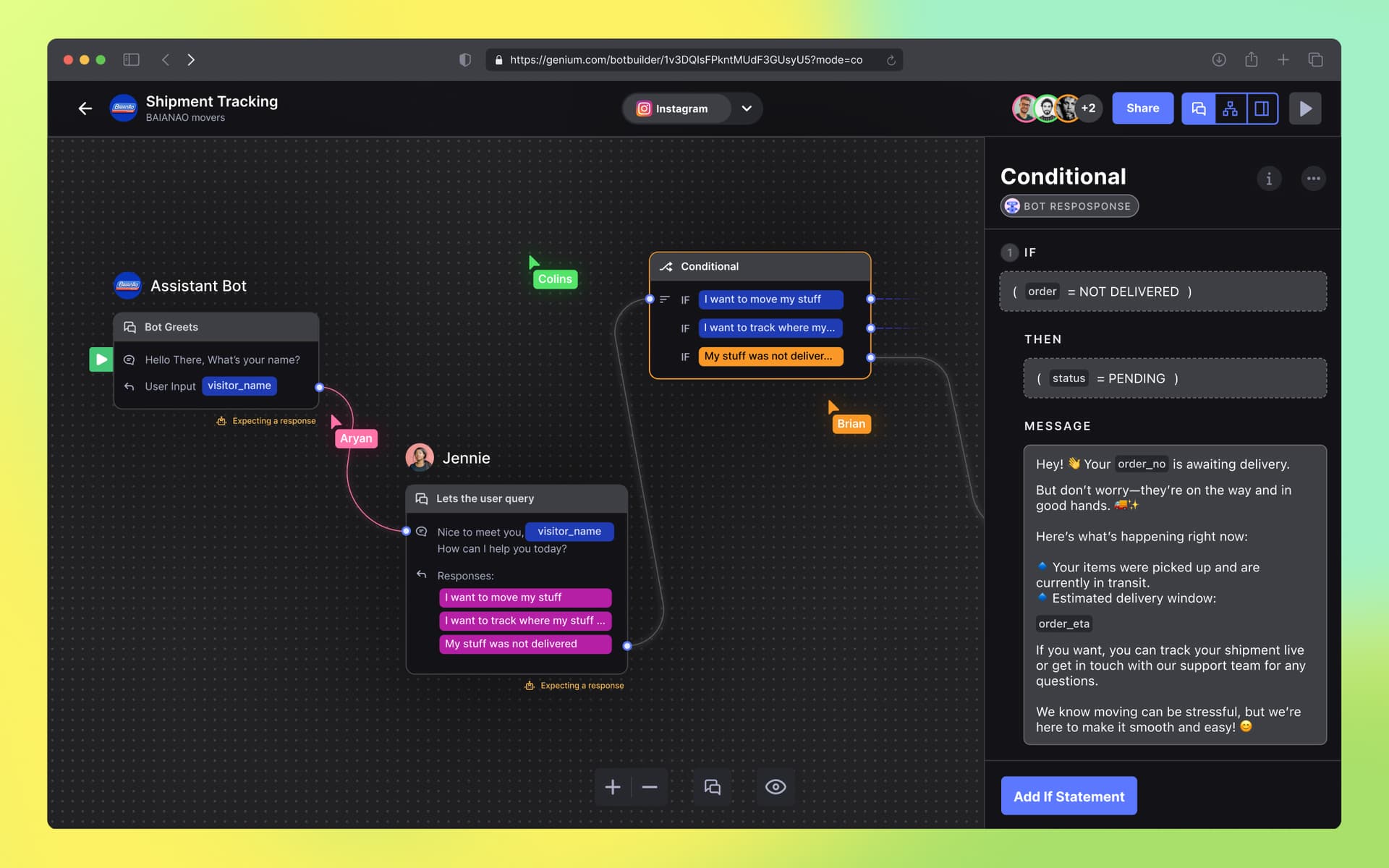The image size is (1389, 868).
Task: Select the Conditional node header
Action: (x=760, y=267)
